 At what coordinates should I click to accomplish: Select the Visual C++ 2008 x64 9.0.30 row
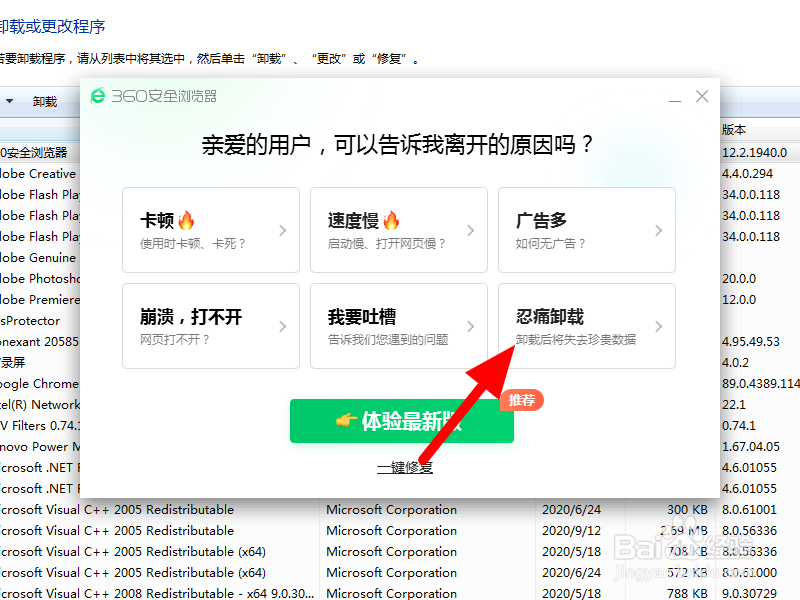400,592
